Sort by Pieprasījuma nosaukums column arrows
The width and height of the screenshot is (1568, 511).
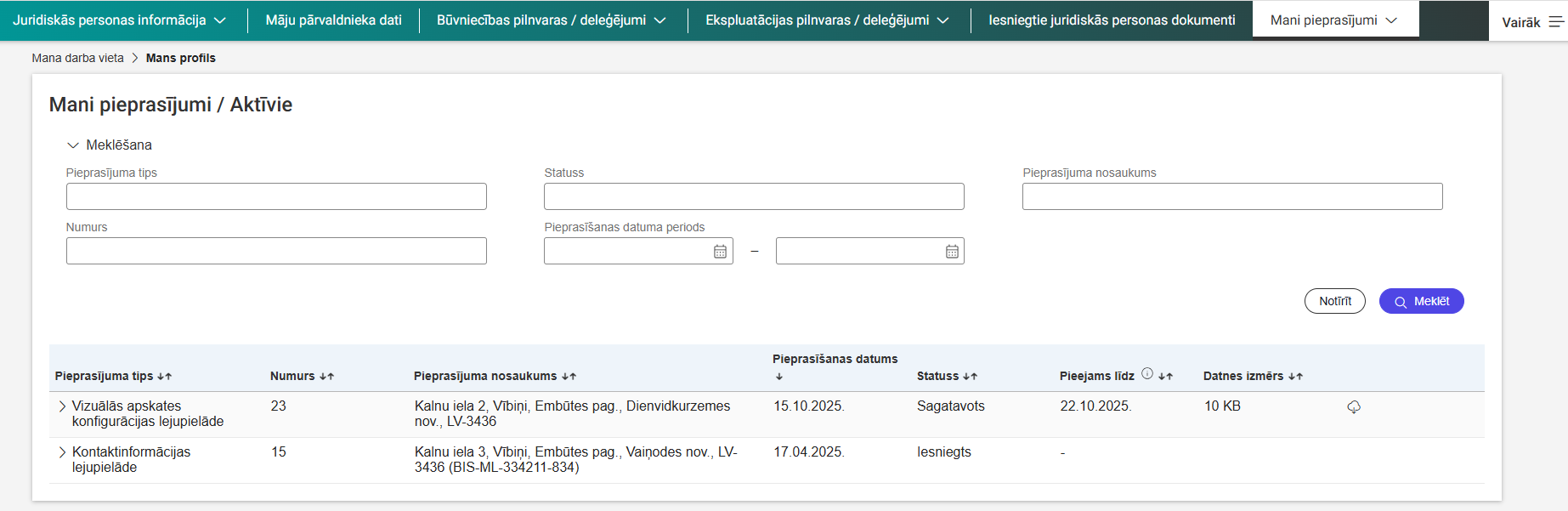point(569,376)
